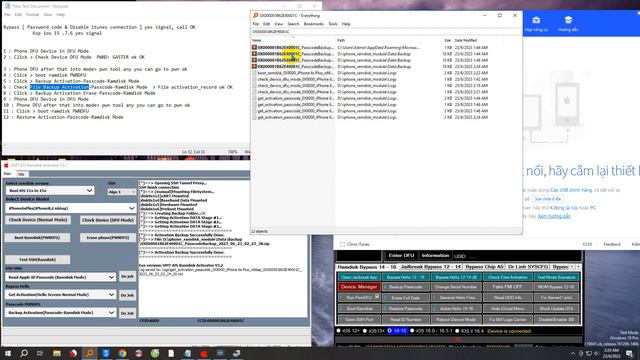
Task: Open Backup Activation (Passcode-Ramdisk Mode) dropdown
Action: [x=111, y=312]
